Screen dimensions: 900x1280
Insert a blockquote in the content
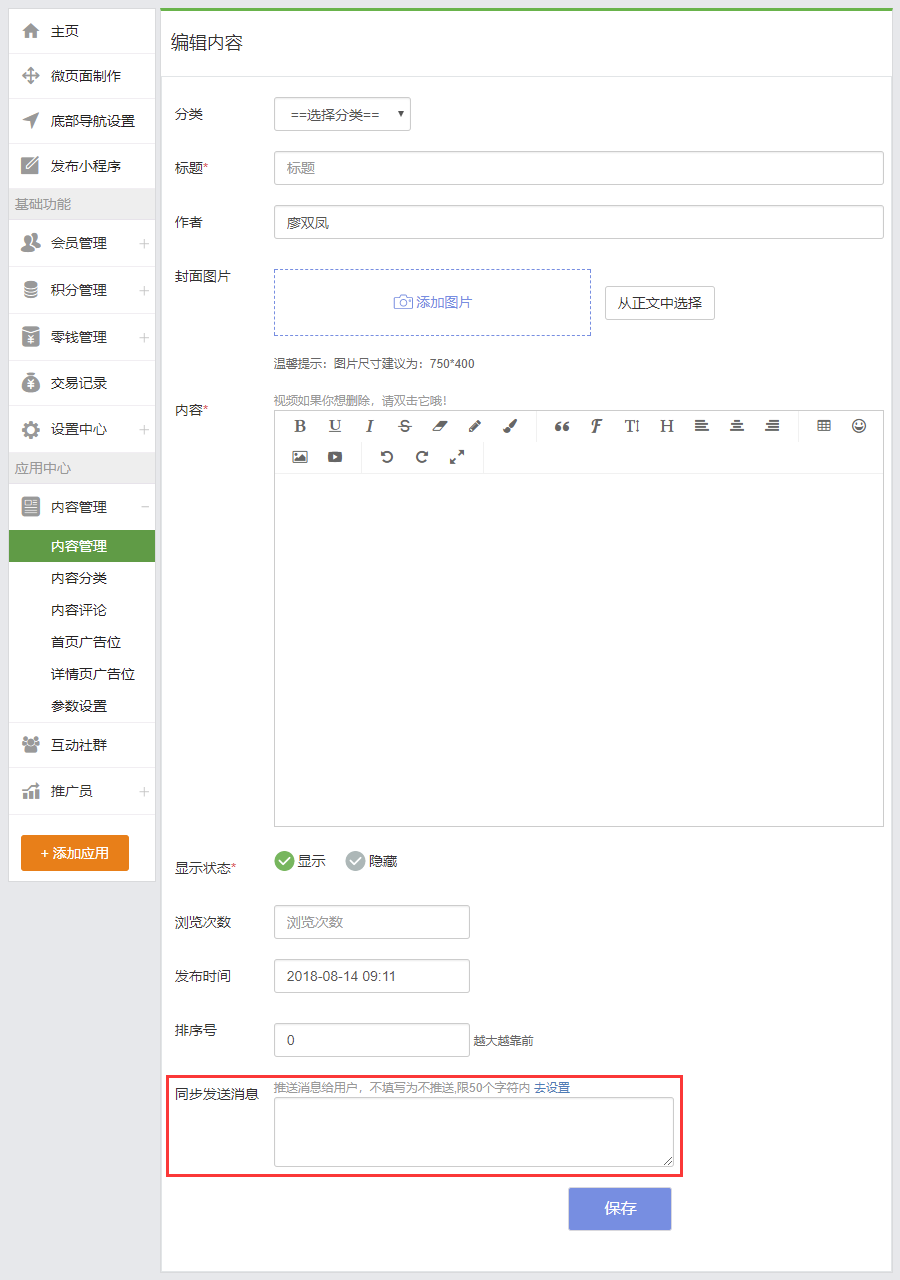point(562,426)
